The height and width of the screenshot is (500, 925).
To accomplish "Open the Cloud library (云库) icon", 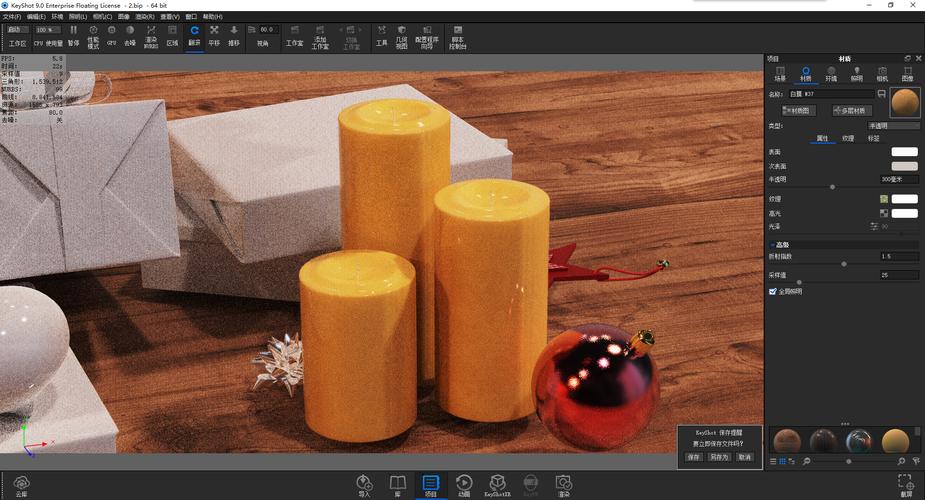I will 22,484.
